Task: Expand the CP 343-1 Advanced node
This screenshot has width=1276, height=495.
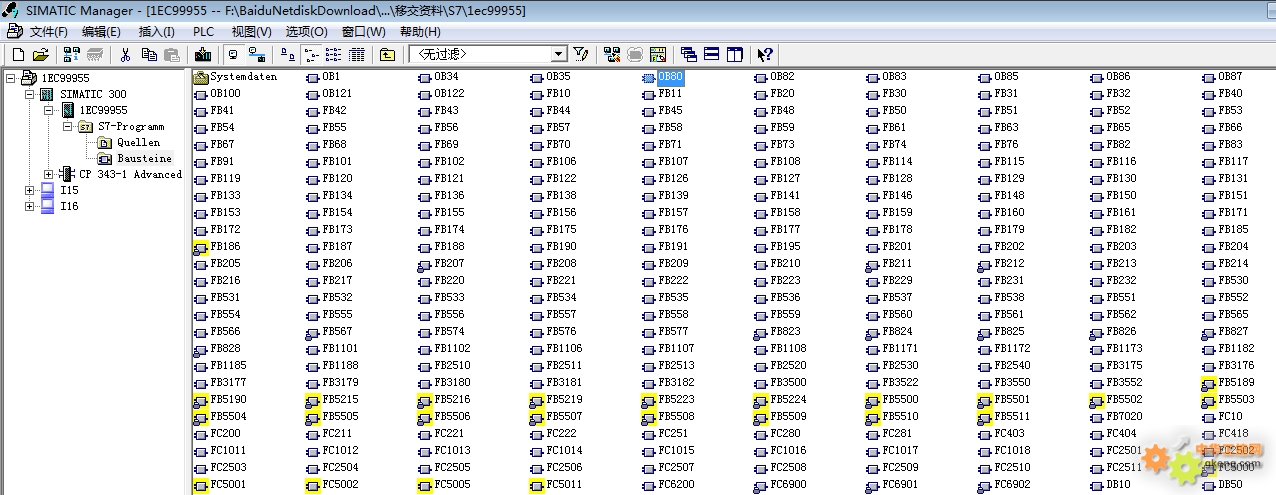Action: point(48,174)
